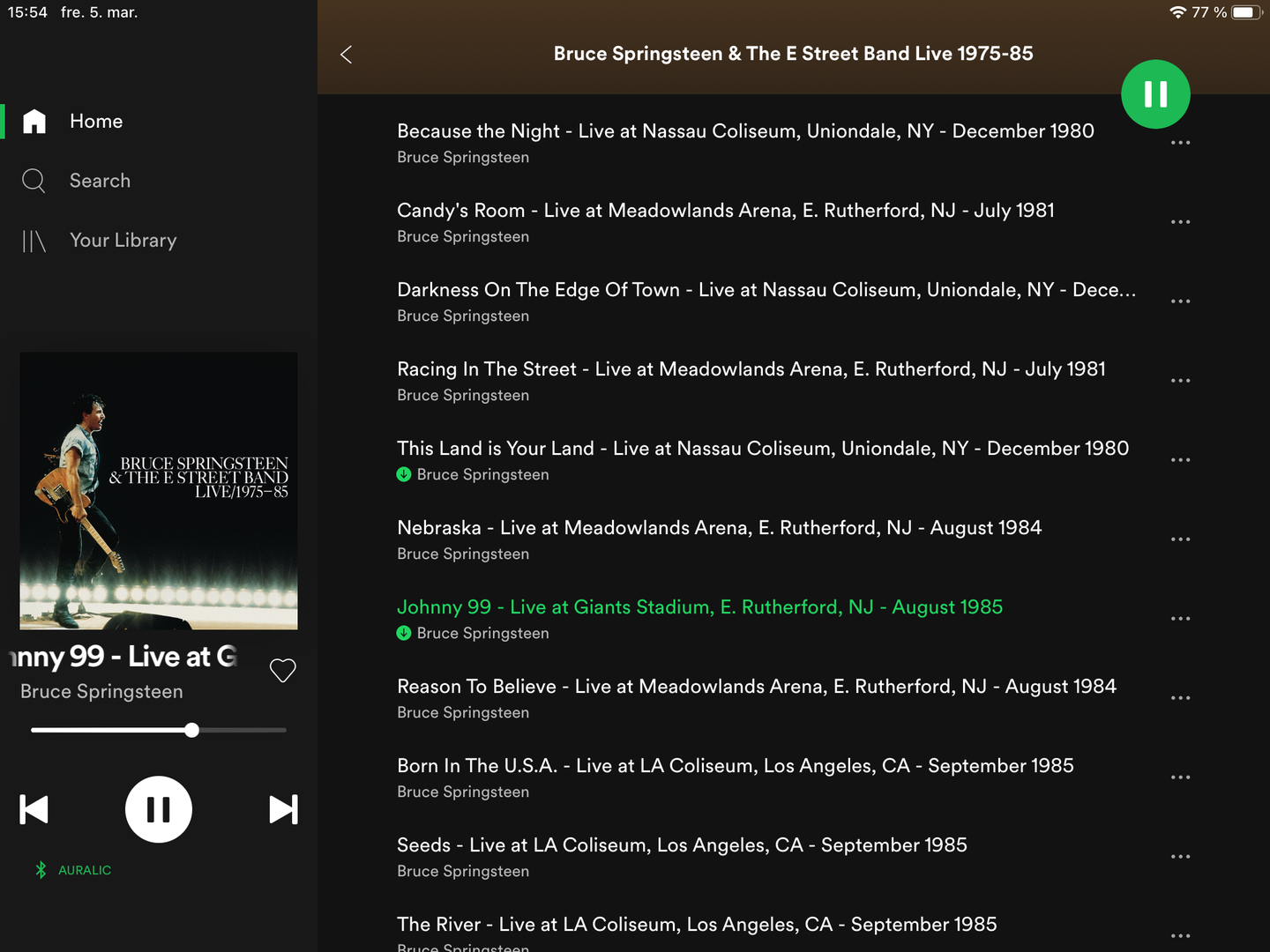Play Nebraska live at Meadowlands Arena
Viewport: 1270px width, 952px height.
pyautogui.click(x=720, y=539)
